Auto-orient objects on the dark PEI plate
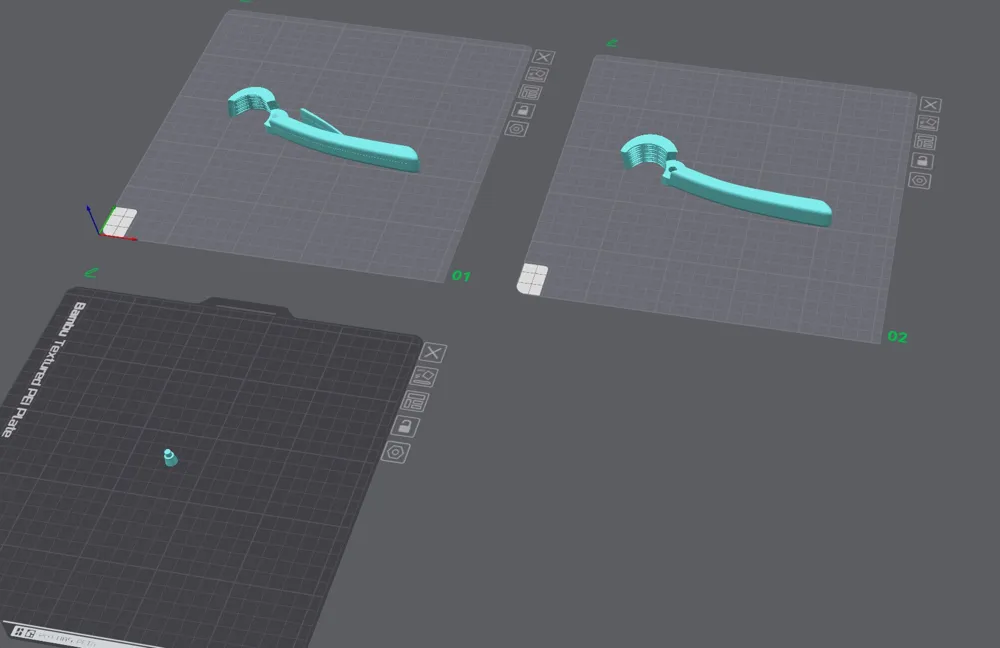Screen dimensions: 1000x648 (424, 376)
